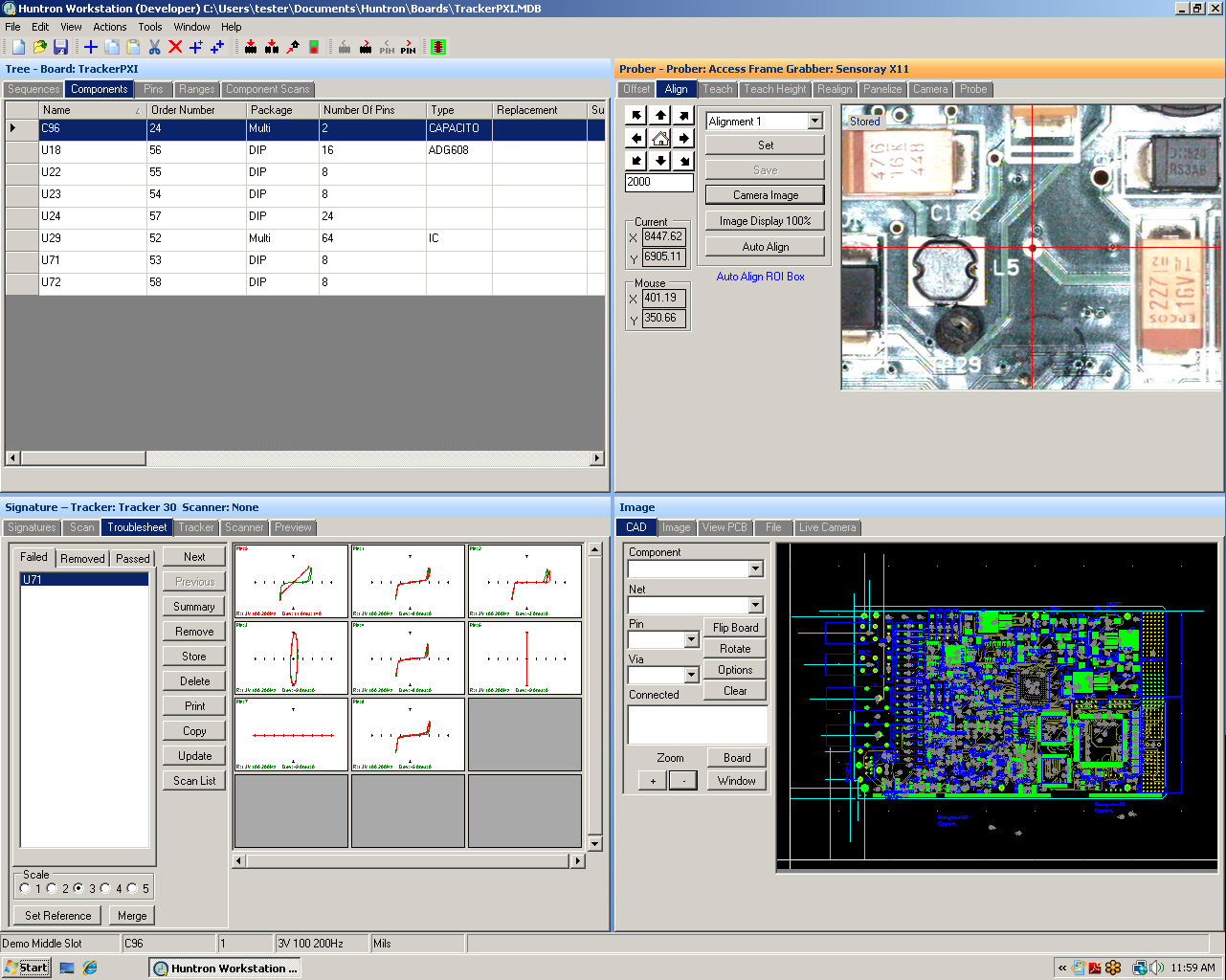Send the prober to home position

[x=660, y=138]
